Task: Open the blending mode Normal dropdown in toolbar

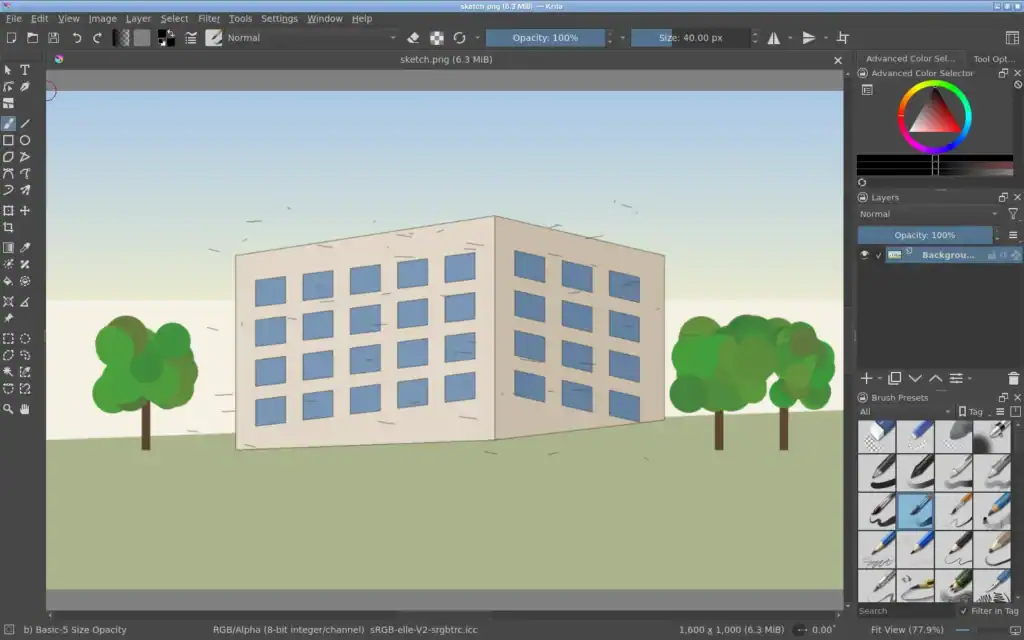Action: (311, 38)
